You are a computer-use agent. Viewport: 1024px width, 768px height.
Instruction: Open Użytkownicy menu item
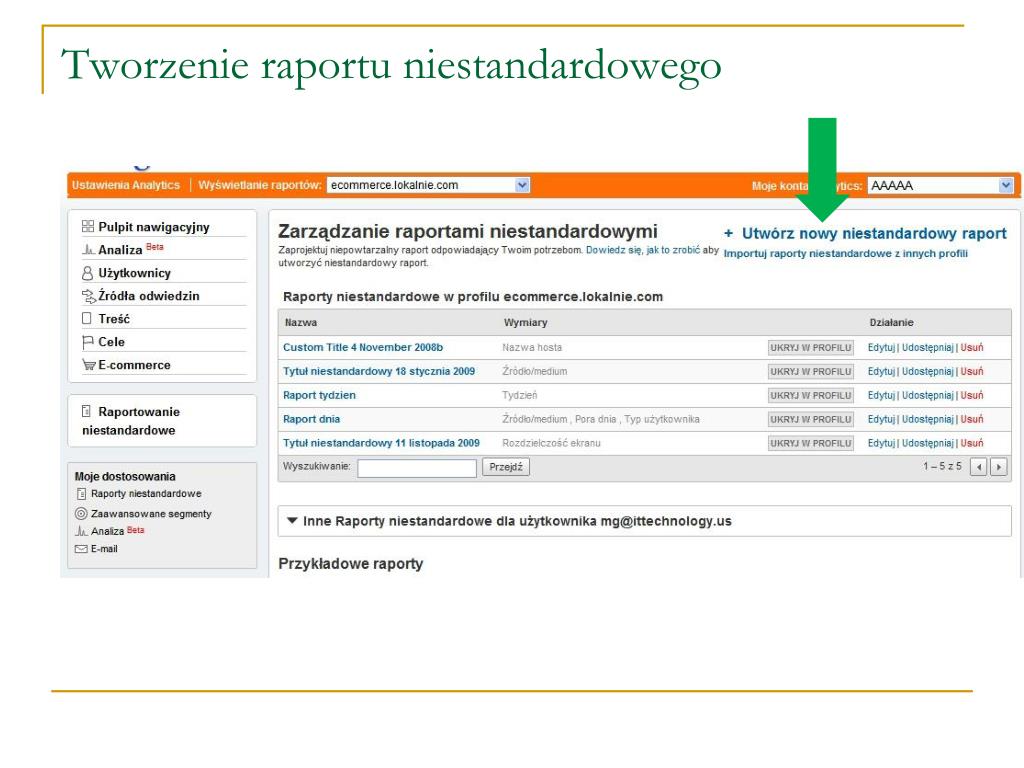click(135, 273)
